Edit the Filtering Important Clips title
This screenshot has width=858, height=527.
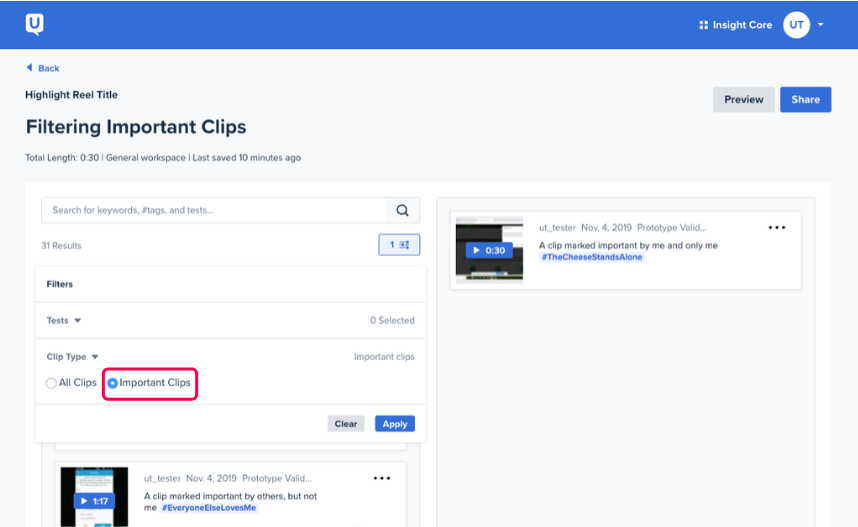coord(136,127)
